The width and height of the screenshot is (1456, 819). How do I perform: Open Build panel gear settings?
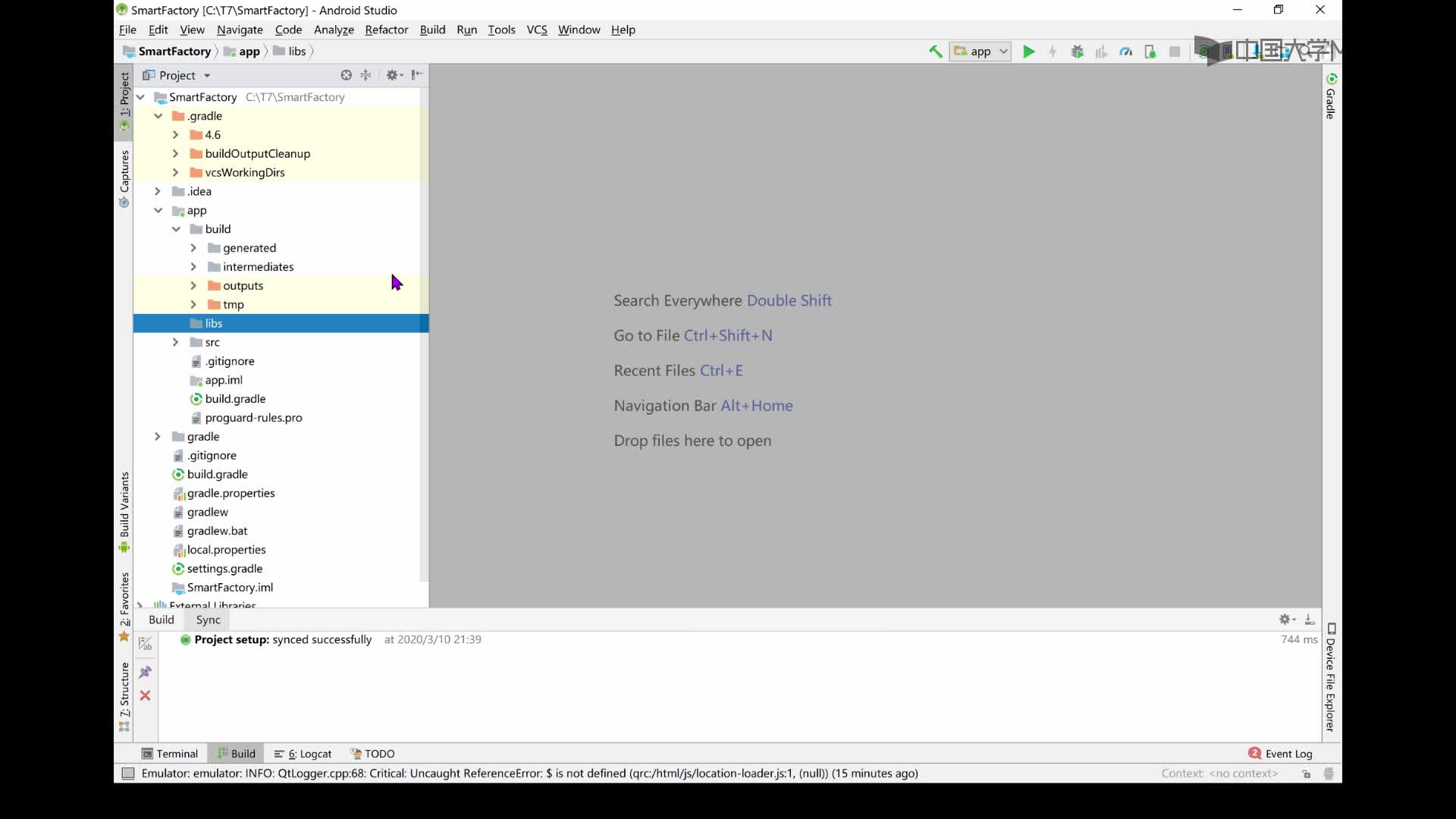(1287, 620)
